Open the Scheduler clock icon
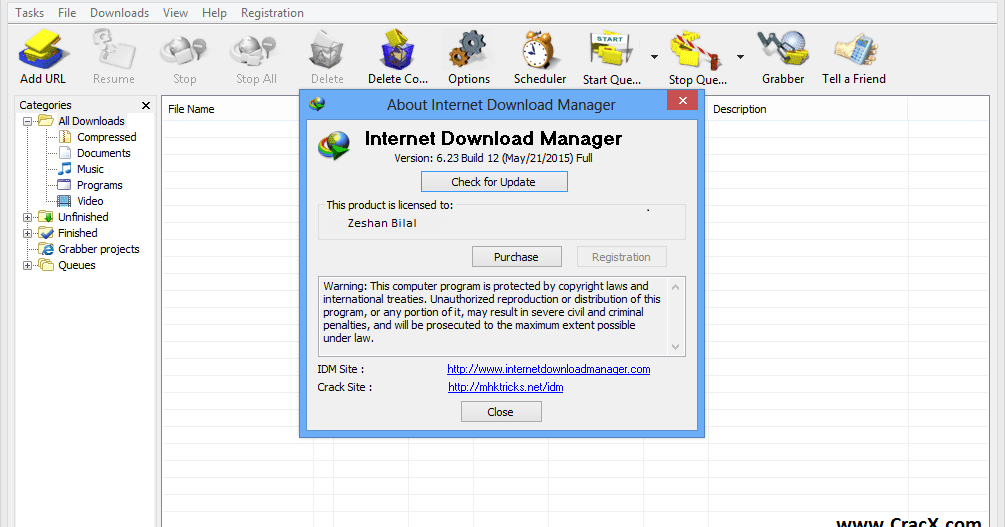The width and height of the screenshot is (1005, 527). [x=539, y=49]
